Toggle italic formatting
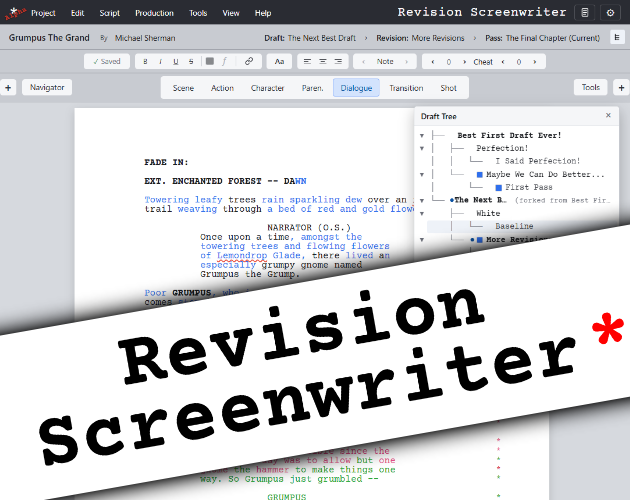 [160, 61]
